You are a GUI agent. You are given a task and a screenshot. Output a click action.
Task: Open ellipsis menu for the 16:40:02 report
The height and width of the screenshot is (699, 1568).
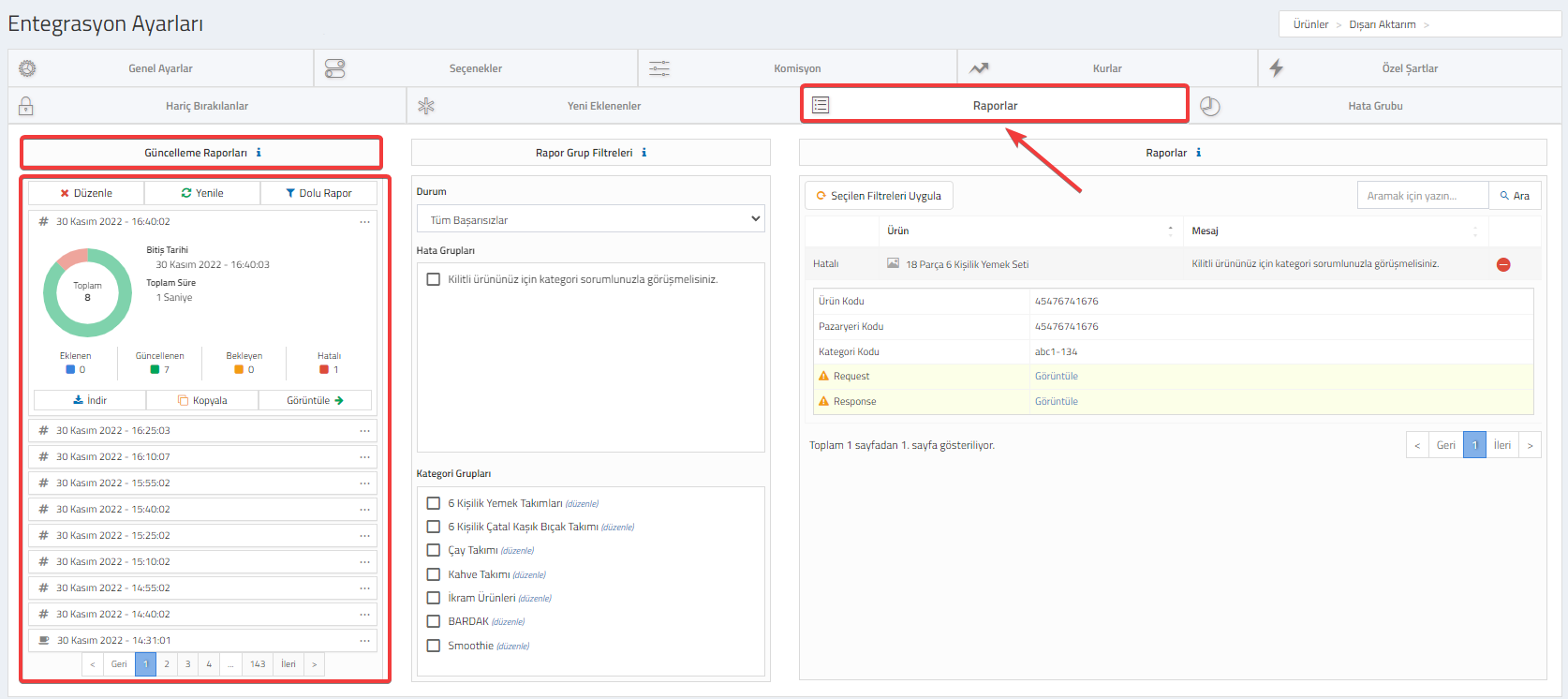(365, 222)
